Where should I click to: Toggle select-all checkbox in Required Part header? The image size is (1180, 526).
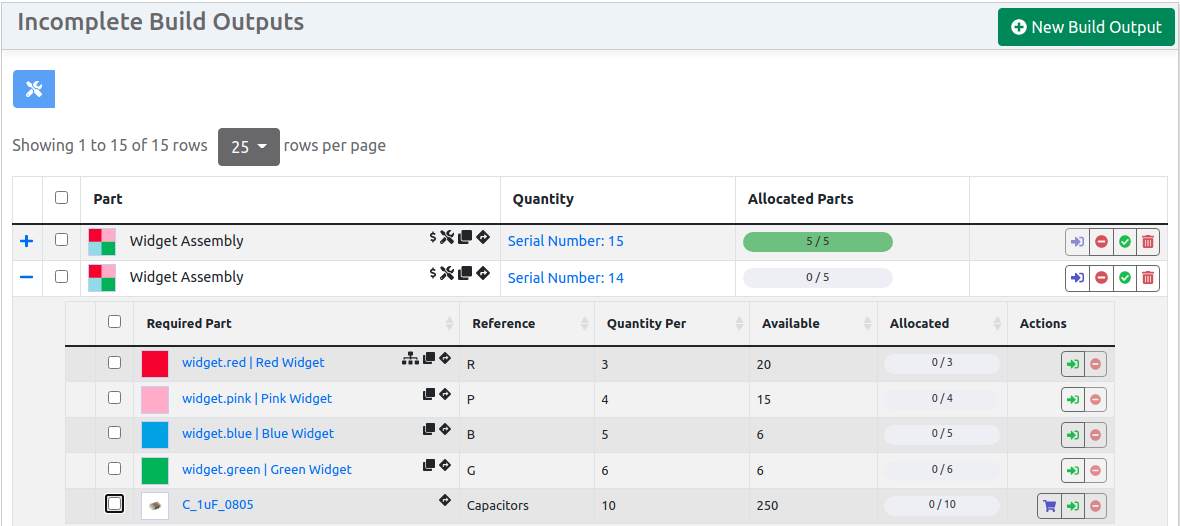click(115, 322)
